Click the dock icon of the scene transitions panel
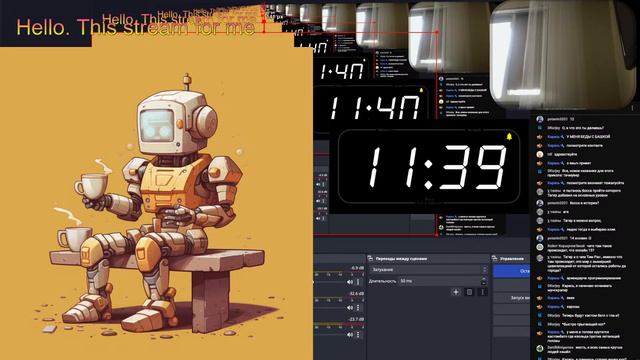Screen dimensions: 640x360 click(x=370, y=258)
